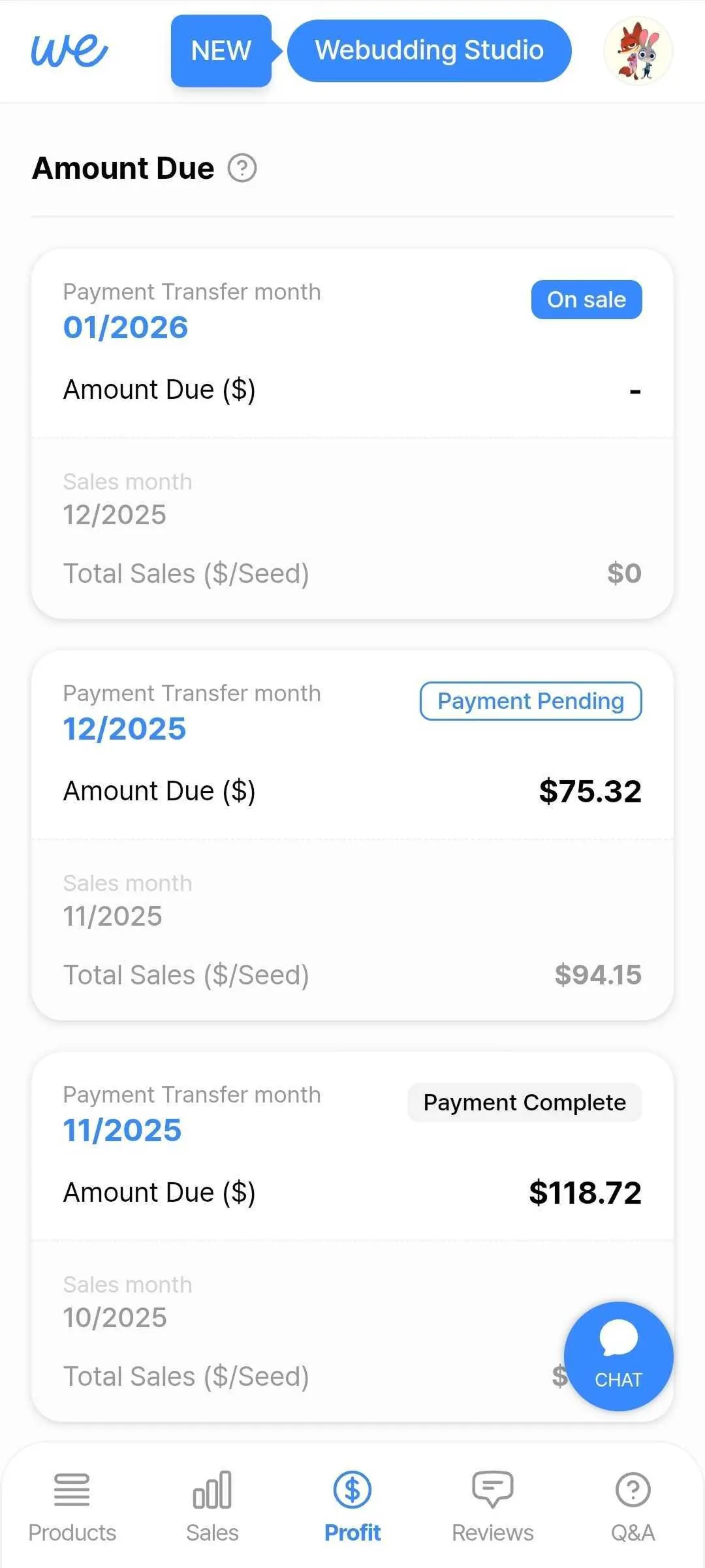Open the Q&A question mark tab

coord(633,1490)
